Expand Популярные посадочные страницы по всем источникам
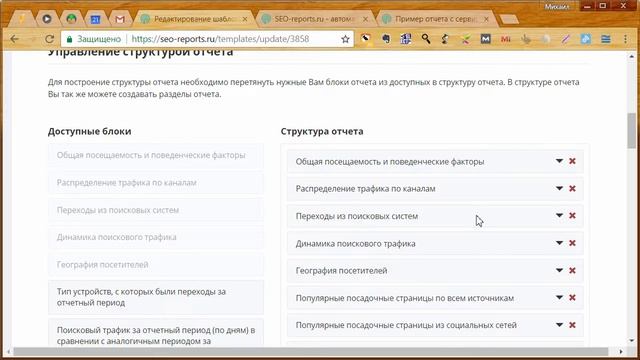Image resolution: width=640 pixels, height=360 pixels. 559,298
